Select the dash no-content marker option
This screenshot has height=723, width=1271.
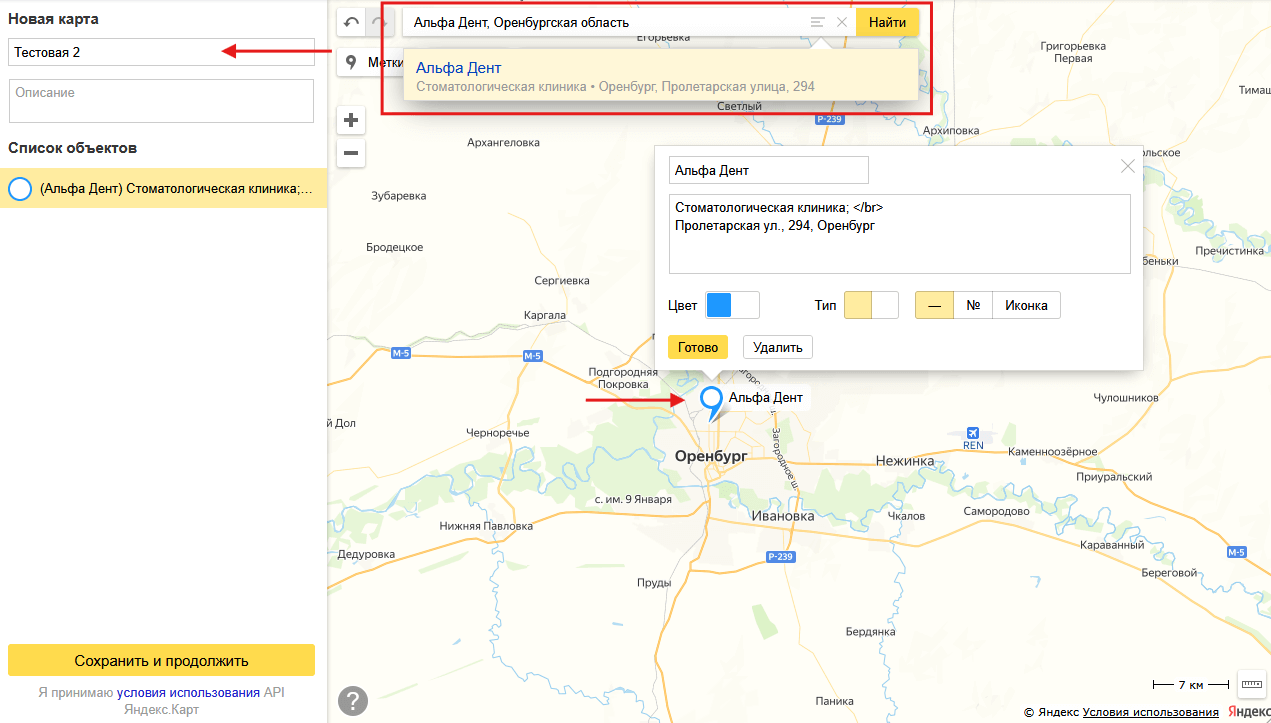(934, 305)
